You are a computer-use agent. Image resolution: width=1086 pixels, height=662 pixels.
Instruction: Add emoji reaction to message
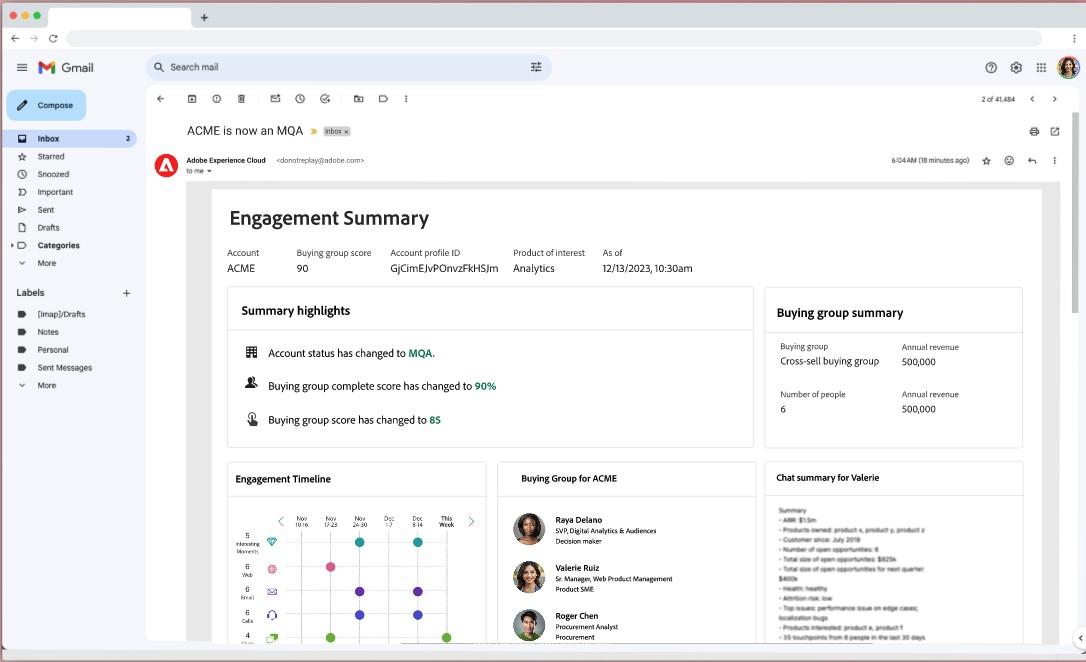(x=1009, y=161)
